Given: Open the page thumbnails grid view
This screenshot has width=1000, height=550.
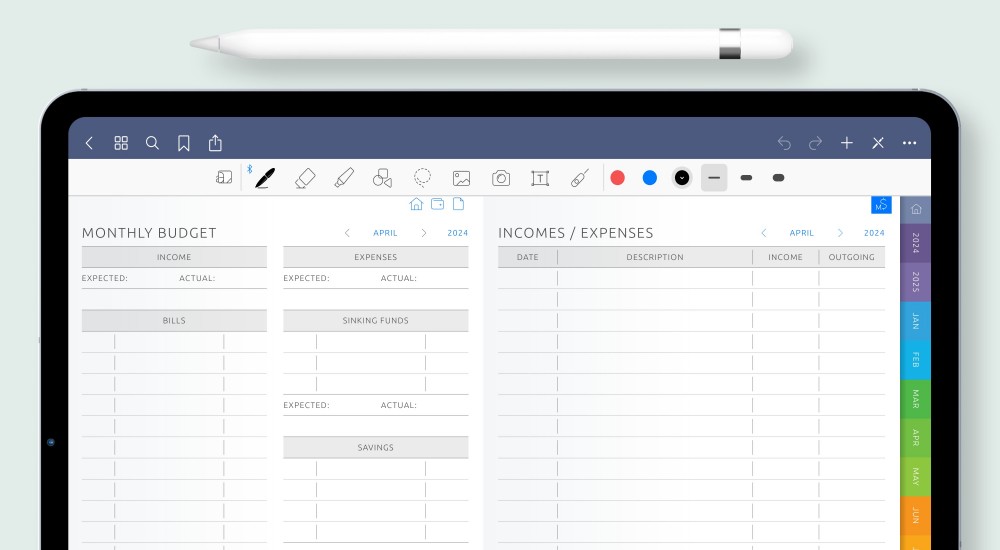Looking at the screenshot, I should pos(121,143).
